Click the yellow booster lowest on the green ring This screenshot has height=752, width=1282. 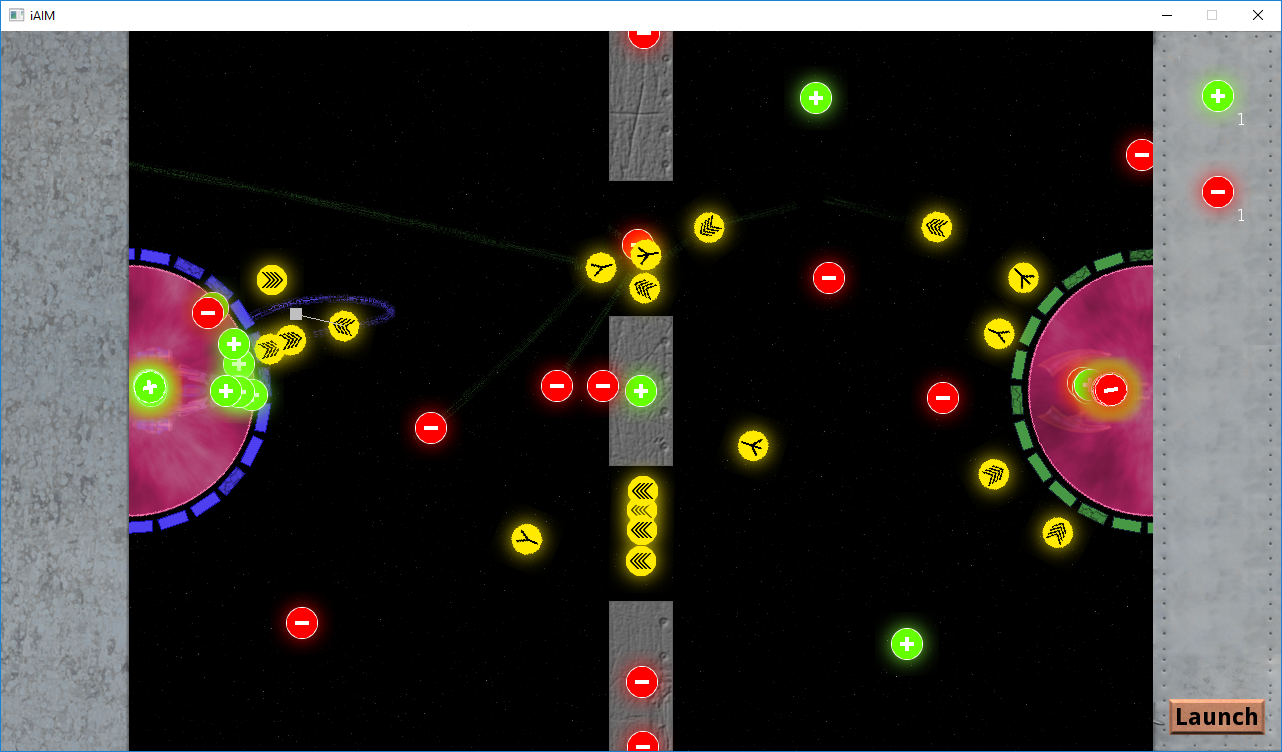(x=1058, y=533)
